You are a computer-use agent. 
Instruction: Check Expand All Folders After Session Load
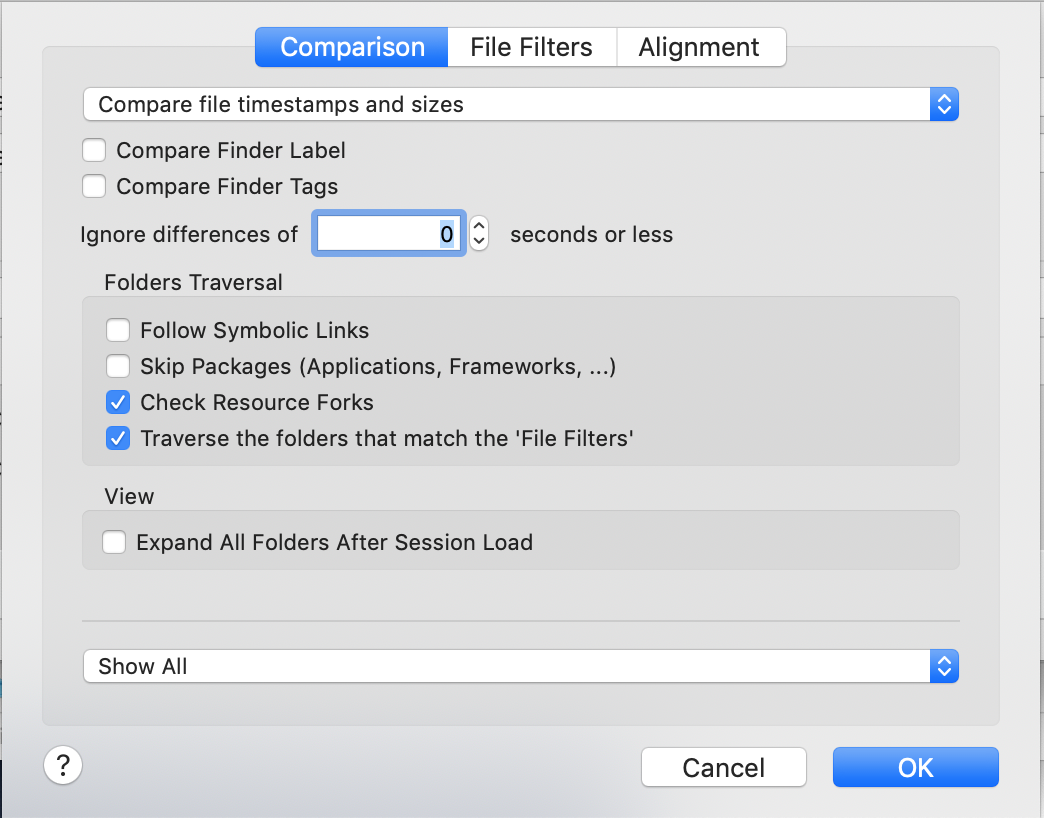[114, 543]
